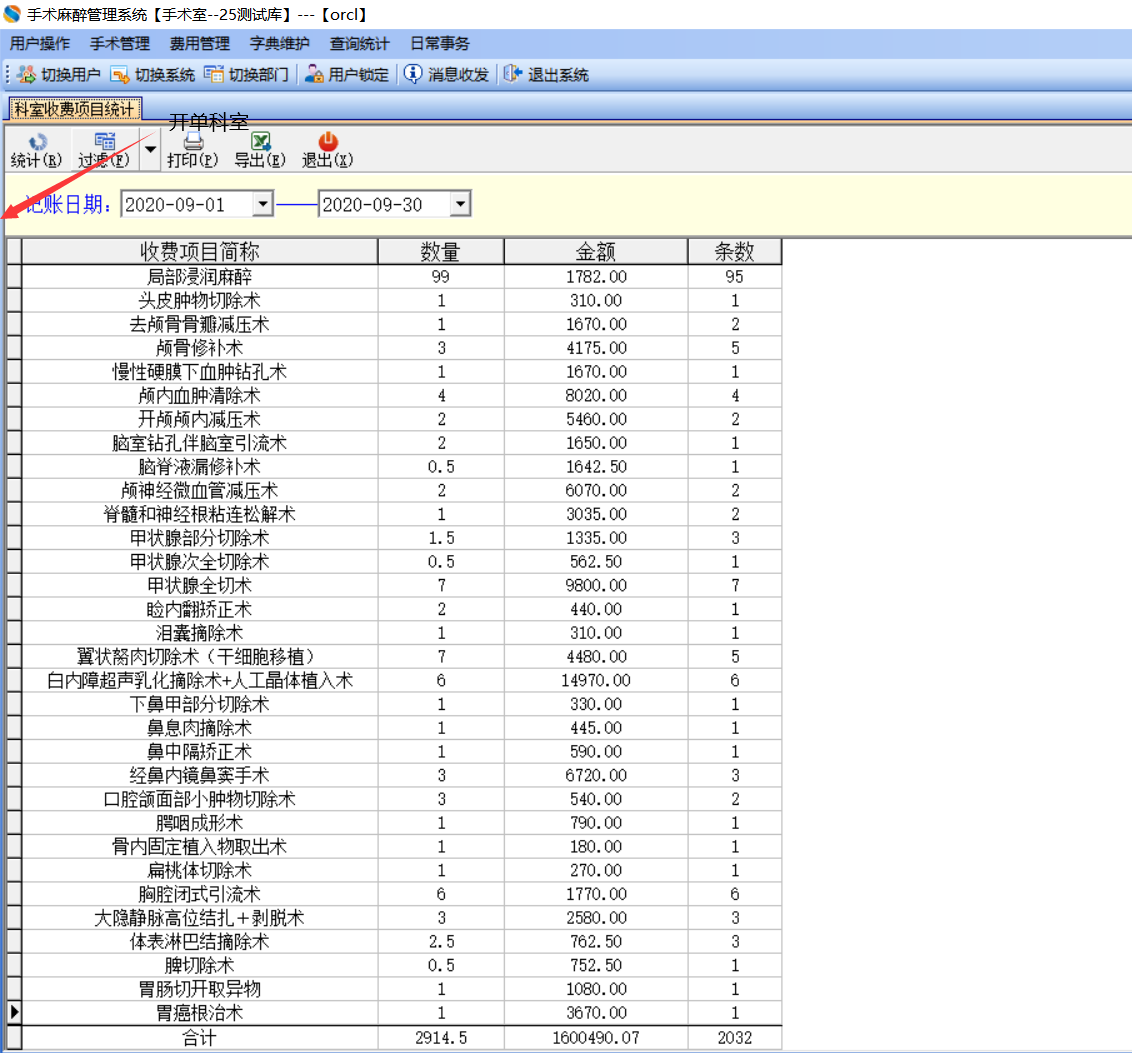Select the 扁桃体切除术 cell
The height and width of the screenshot is (1053, 1132).
200,870
